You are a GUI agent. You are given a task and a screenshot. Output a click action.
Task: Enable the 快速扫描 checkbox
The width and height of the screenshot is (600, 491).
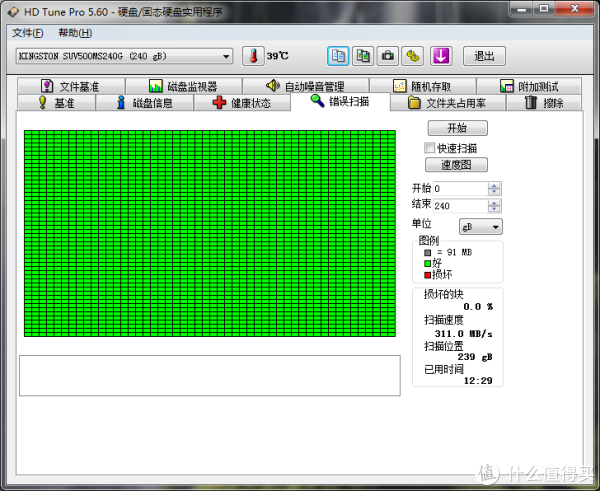[430, 148]
